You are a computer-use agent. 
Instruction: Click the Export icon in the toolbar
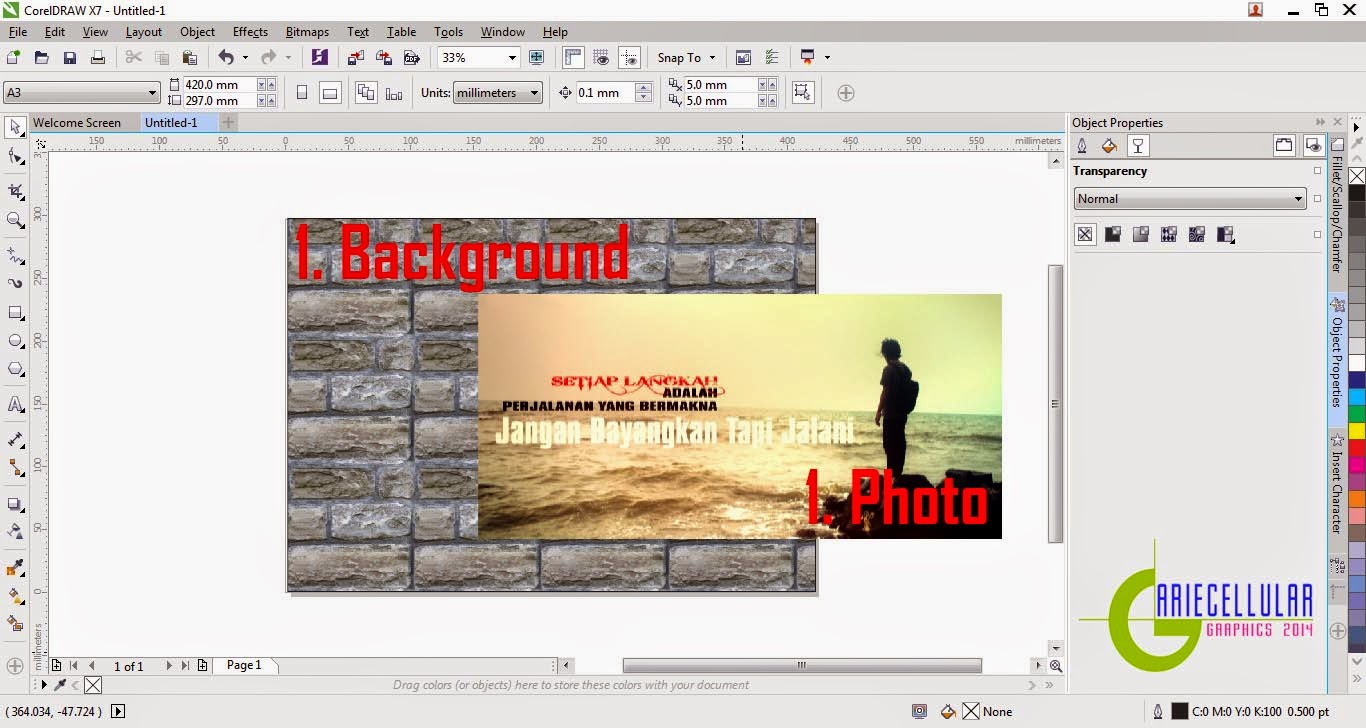(384, 58)
